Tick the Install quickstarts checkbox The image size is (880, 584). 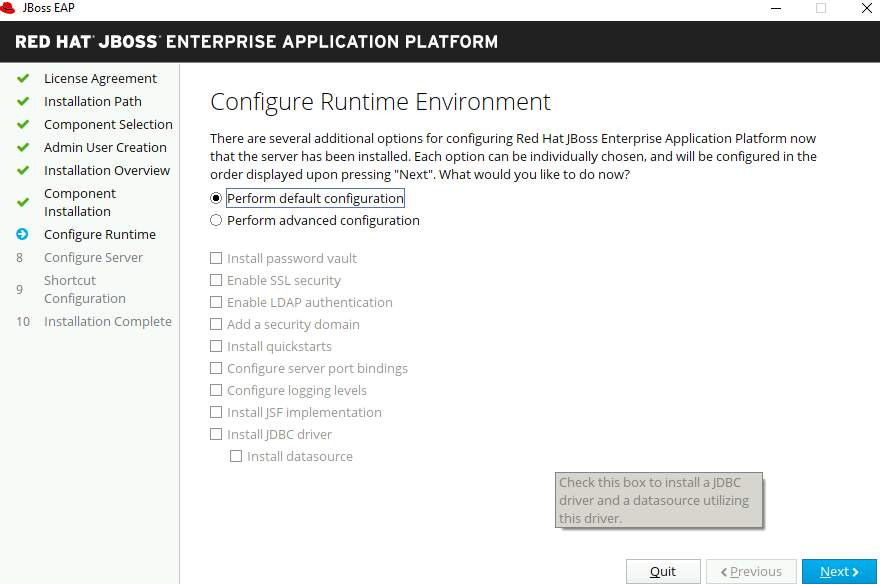click(216, 346)
